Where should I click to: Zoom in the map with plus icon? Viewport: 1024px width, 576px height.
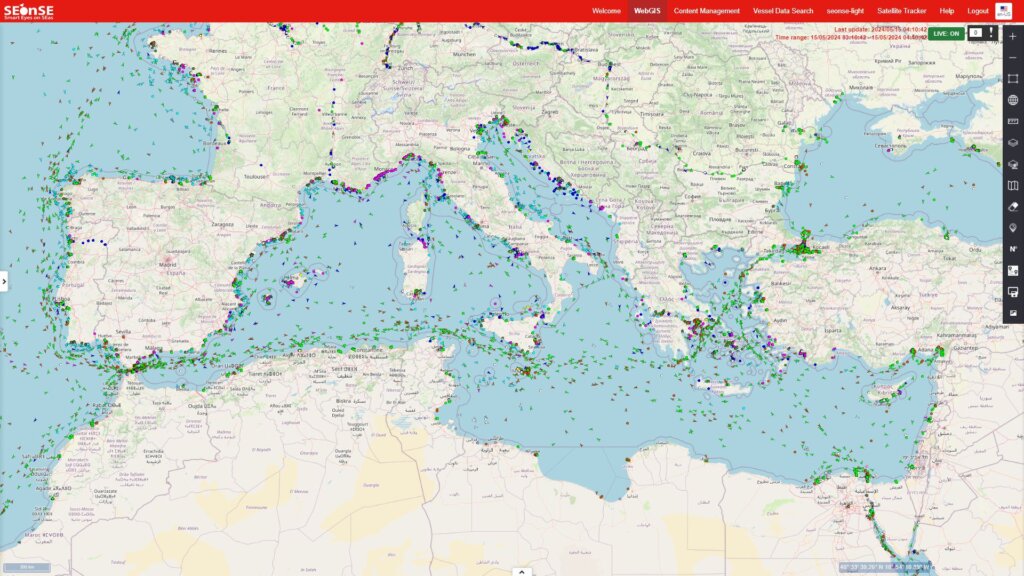click(1013, 36)
